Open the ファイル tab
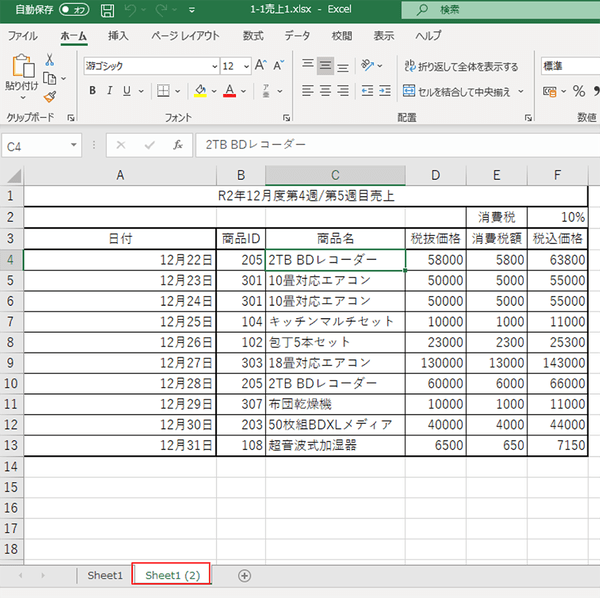Image resolution: width=600 pixels, height=598 pixels. [x=23, y=36]
